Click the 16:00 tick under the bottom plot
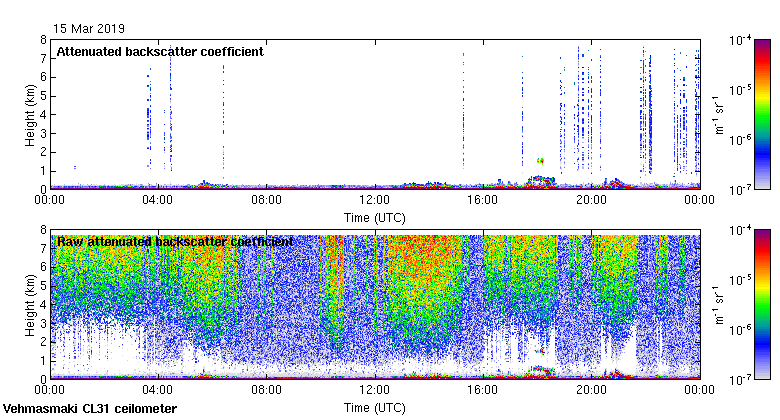This screenshot has height=420, width=780. click(483, 390)
